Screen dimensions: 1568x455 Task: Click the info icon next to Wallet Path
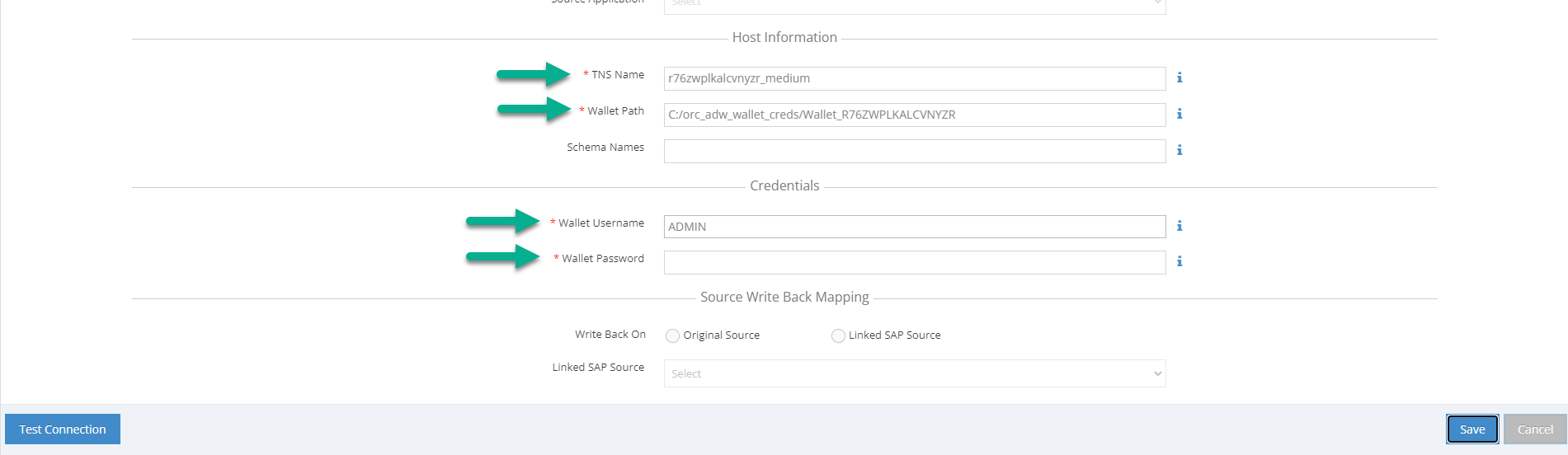click(x=1180, y=114)
